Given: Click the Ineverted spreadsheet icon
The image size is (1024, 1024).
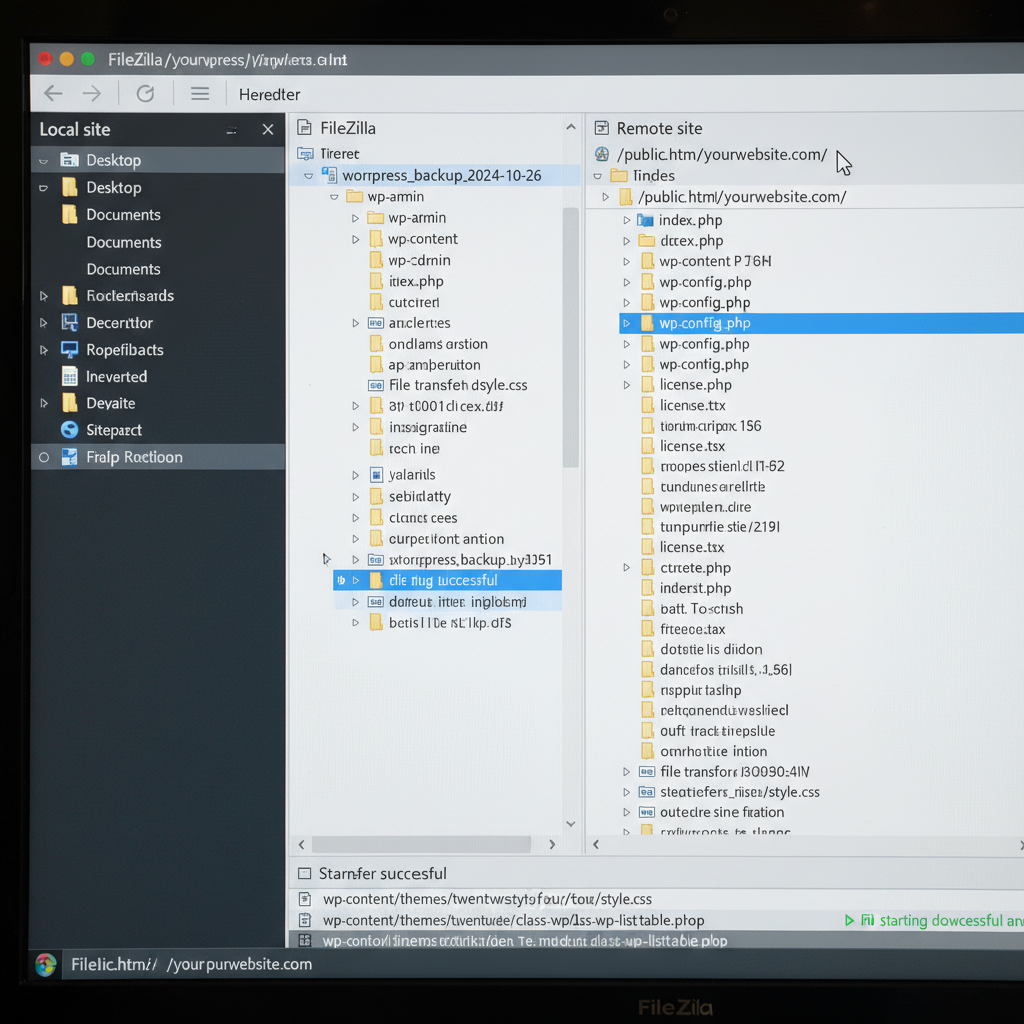Looking at the screenshot, I should 69,376.
